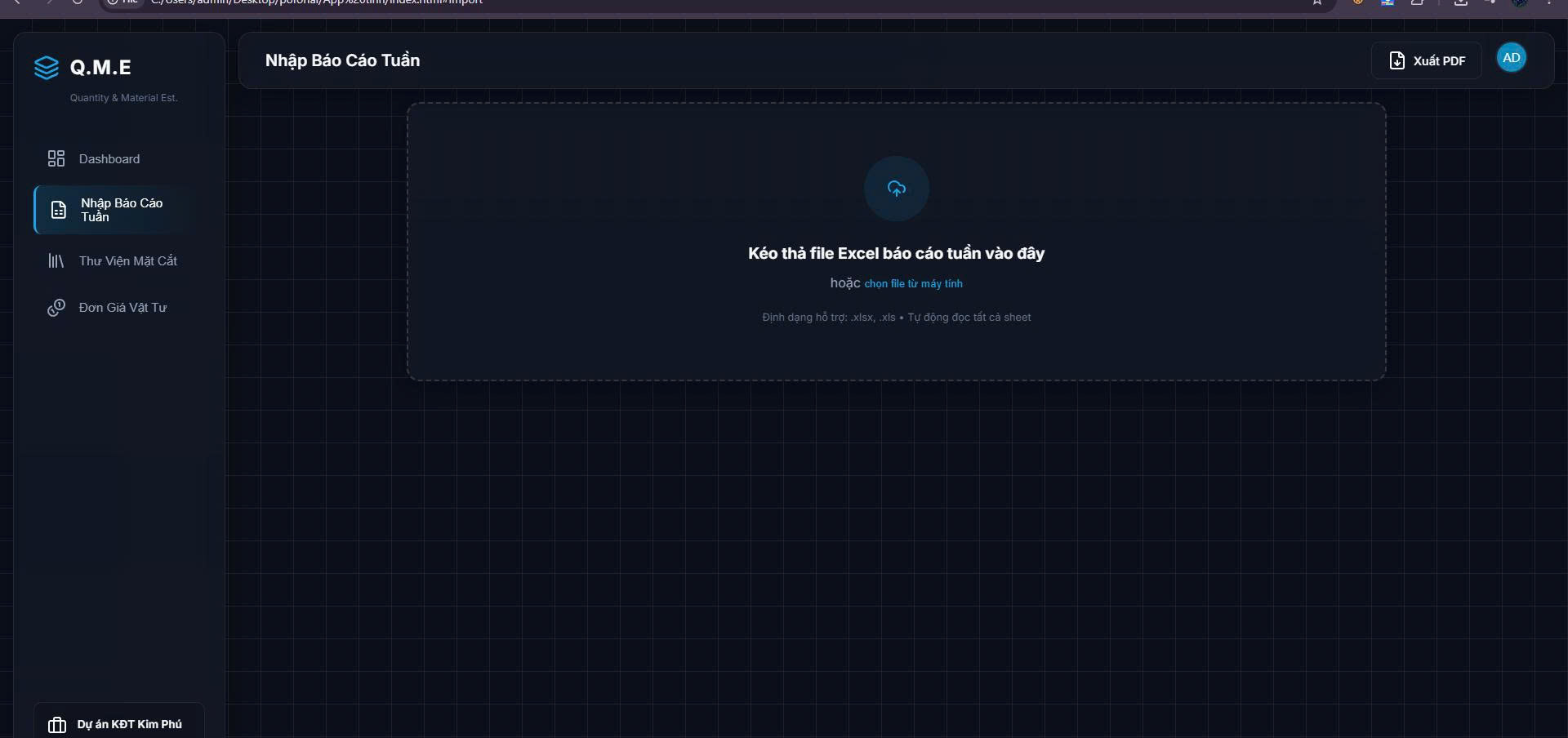
Task: Export report with Xuất PDF button
Action: coord(1427,60)
